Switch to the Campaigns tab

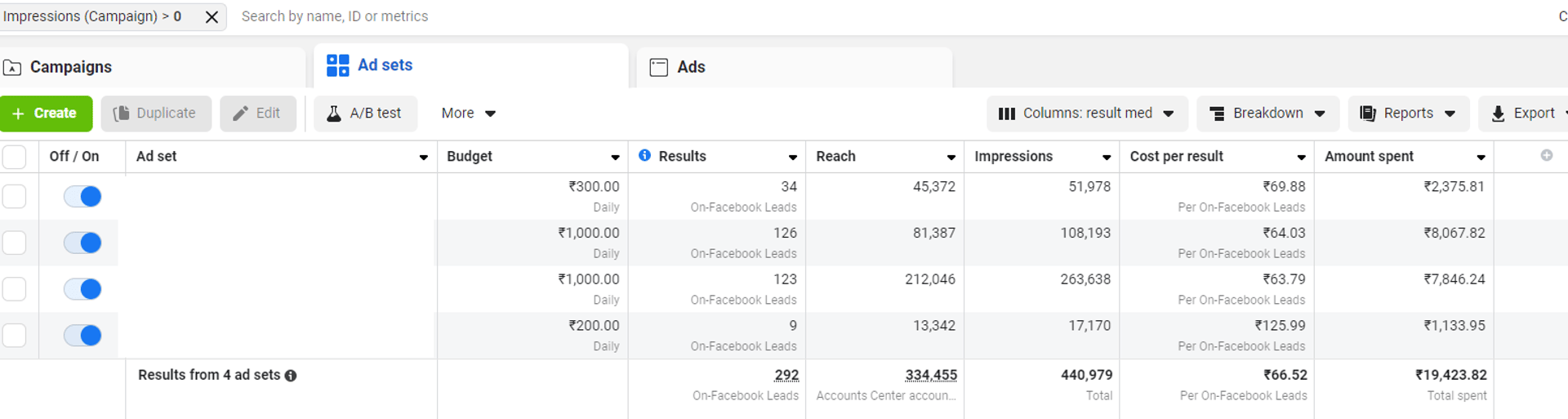click(70, 67)
